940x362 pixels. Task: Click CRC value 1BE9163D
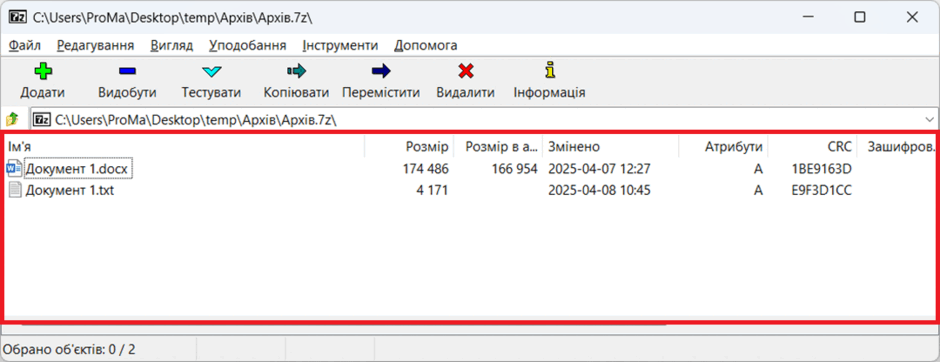pos(822,170)
